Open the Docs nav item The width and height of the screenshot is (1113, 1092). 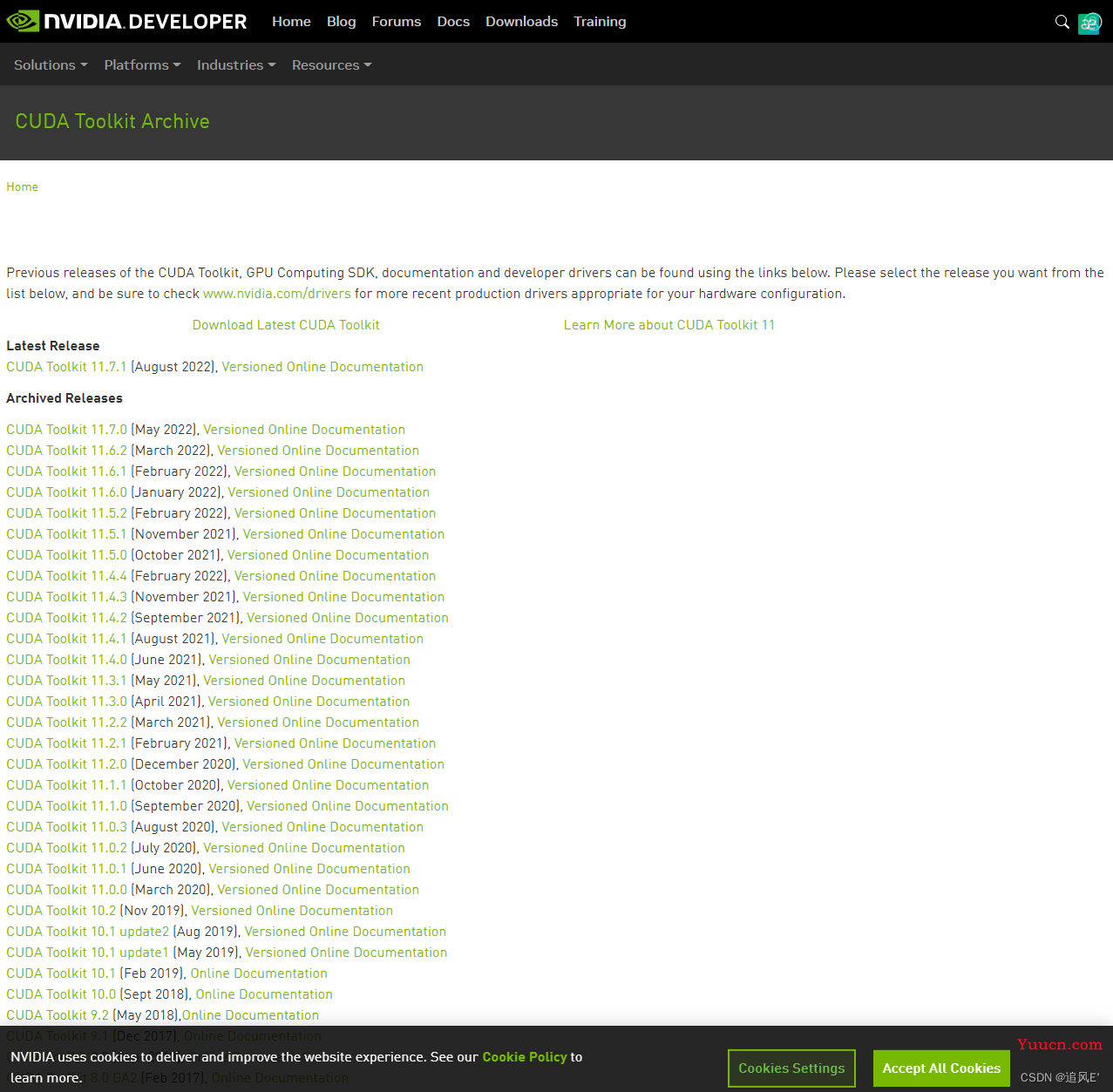coord(453,22)
